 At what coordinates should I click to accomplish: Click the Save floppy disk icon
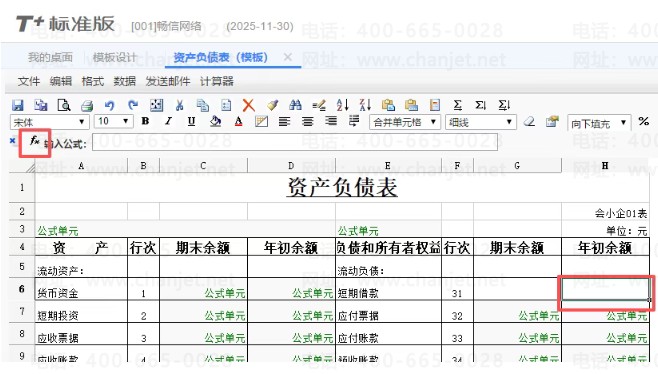(18, 105)
